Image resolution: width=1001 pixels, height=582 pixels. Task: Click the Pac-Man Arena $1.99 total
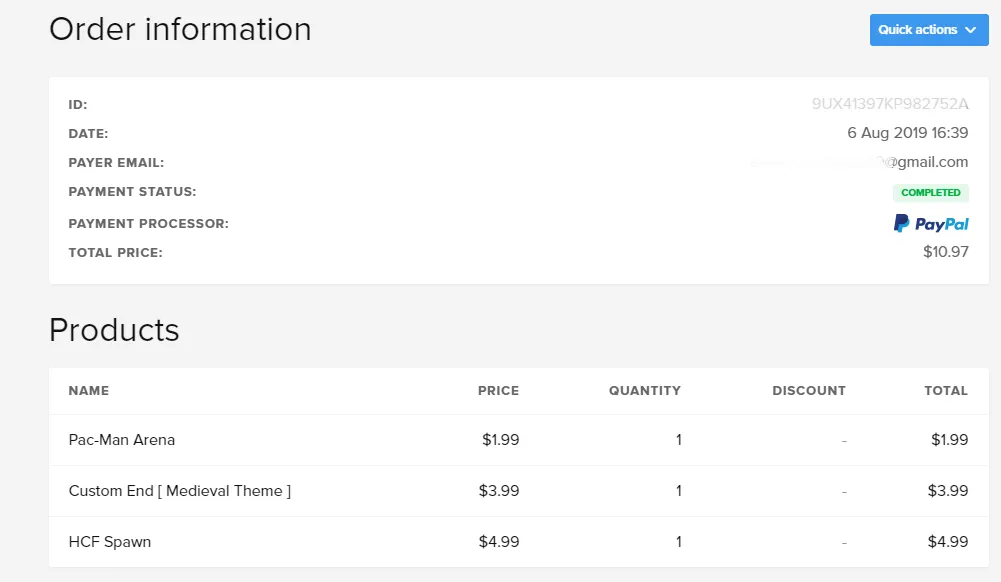click(x=949, y=440)
